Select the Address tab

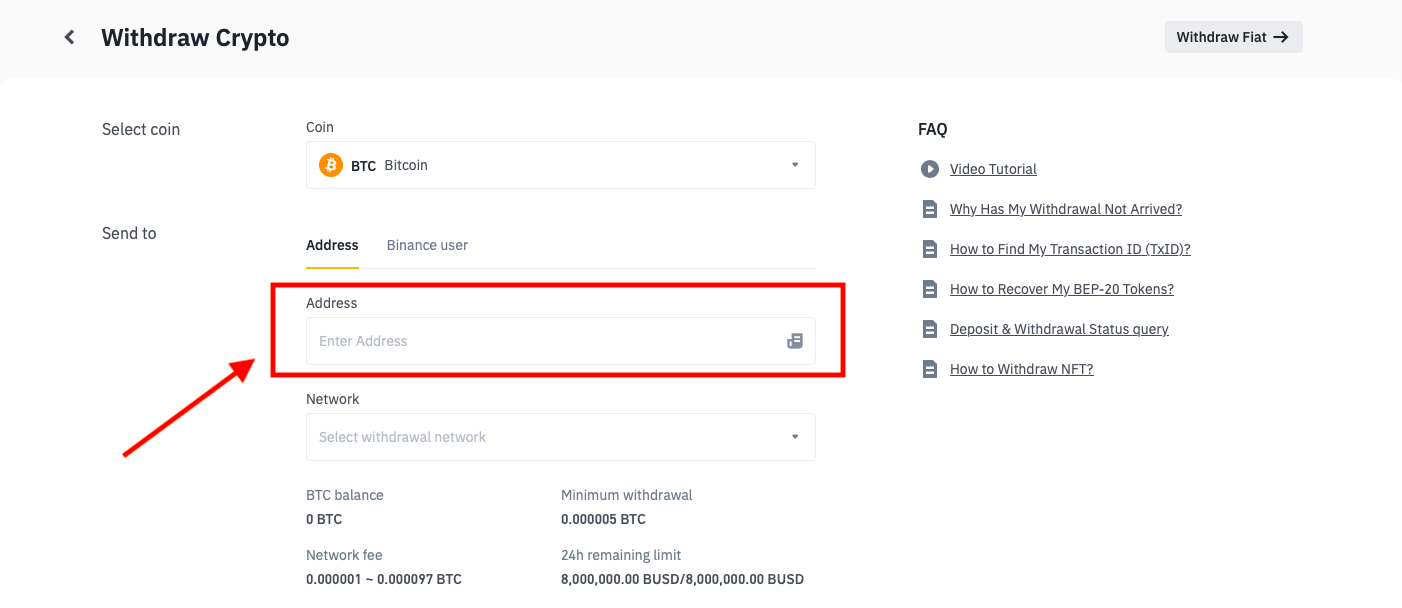[332, 245]
